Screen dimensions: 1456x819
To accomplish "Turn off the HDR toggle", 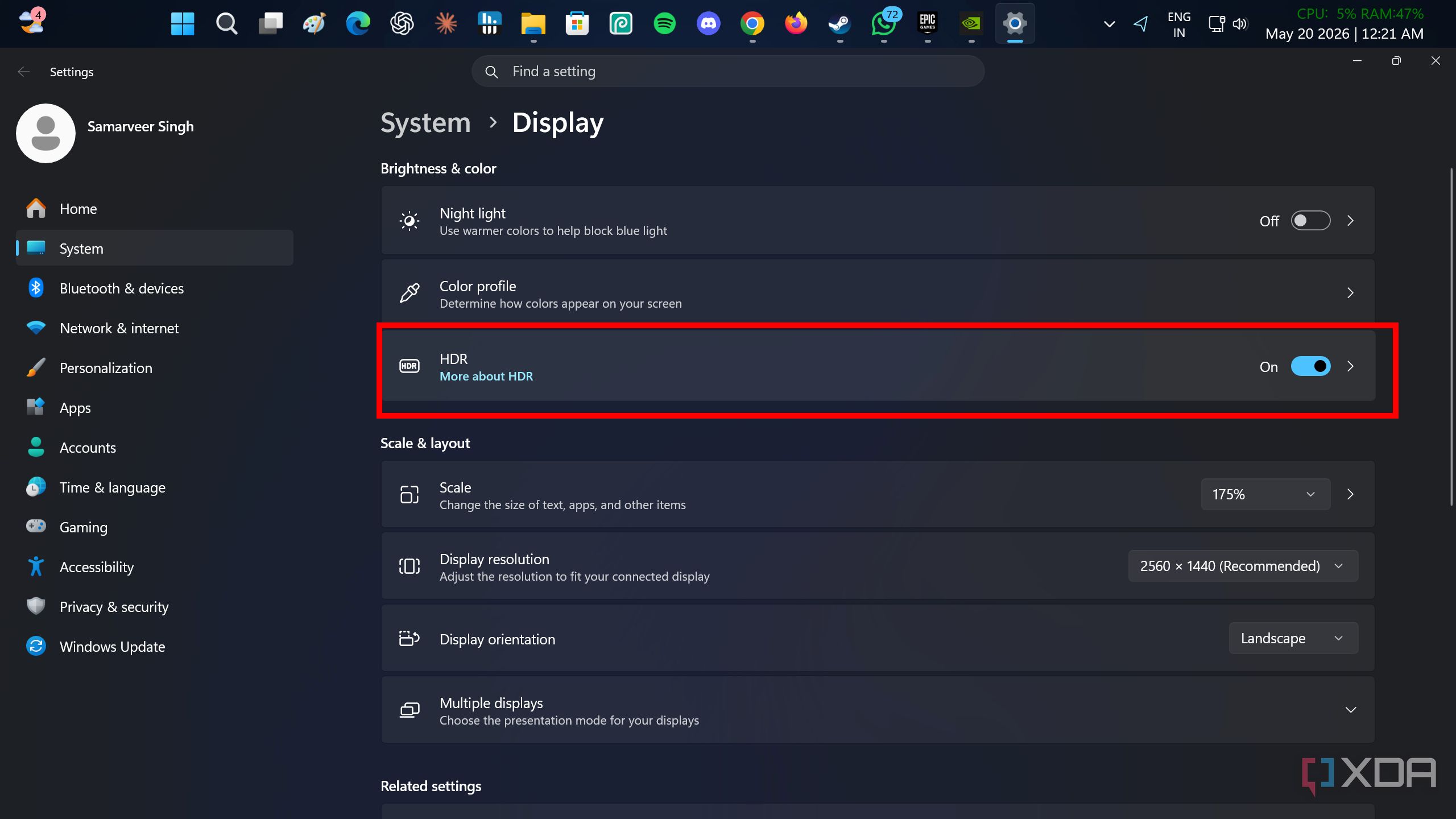I will click(1310, 366).
